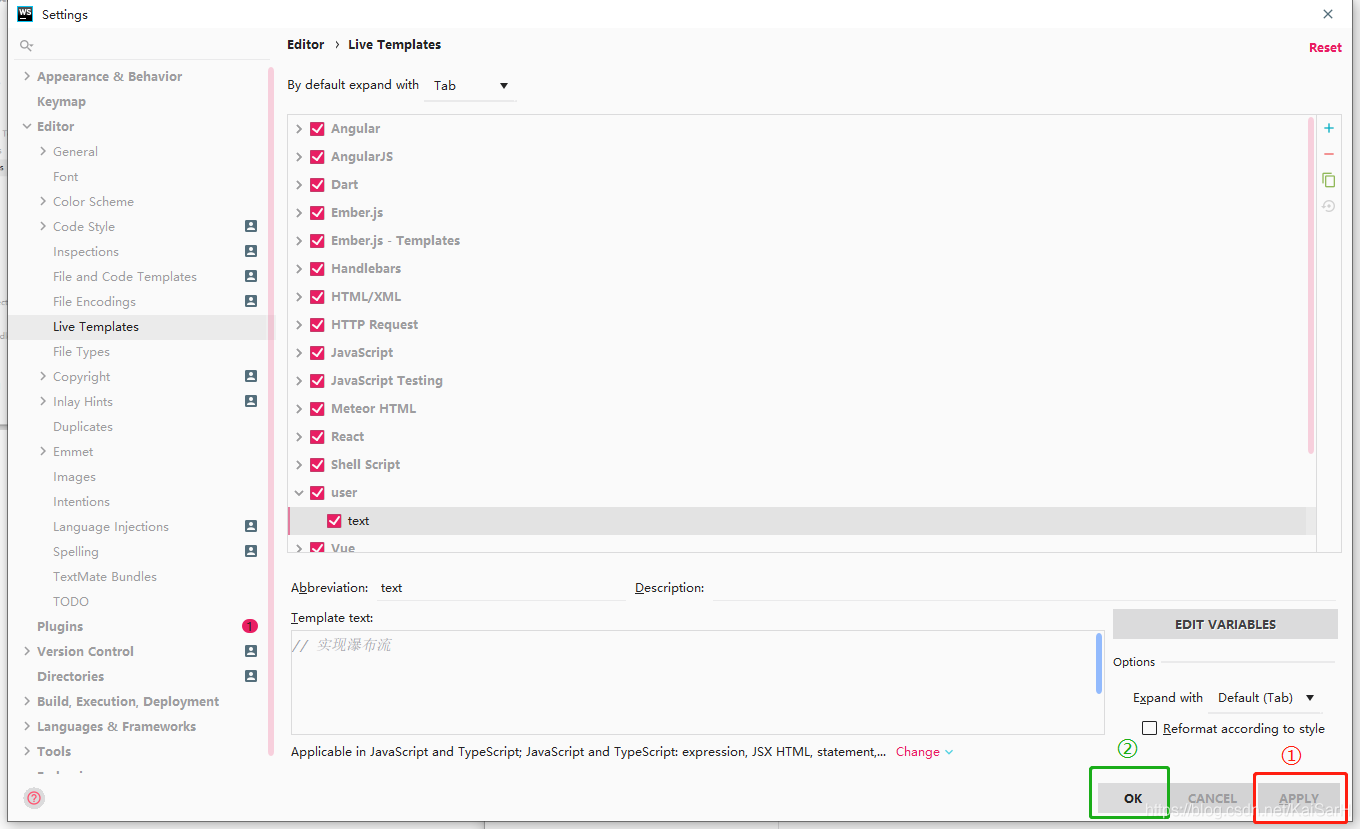
Task: Open Keymap settings page
Action: (x=61, y=102)
